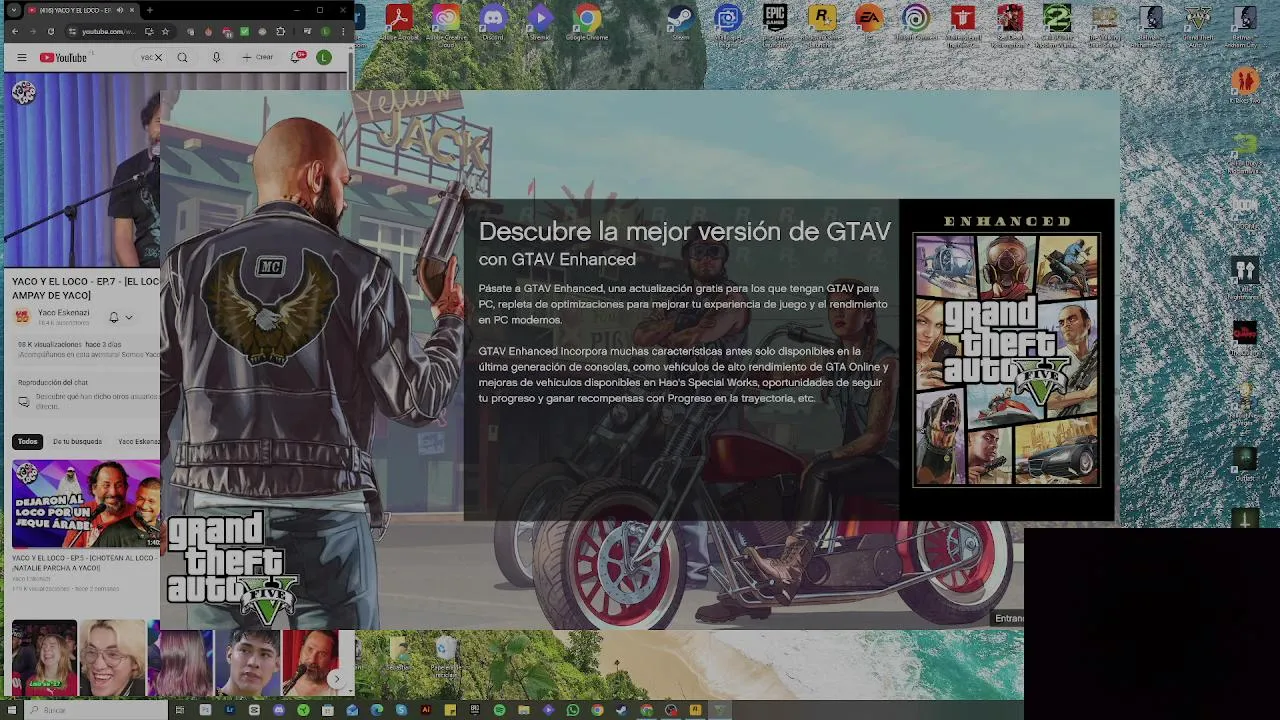Launch the EA app shortcut
The width and height of the screenshot is (1280, 720).
[x=869, y=22]
